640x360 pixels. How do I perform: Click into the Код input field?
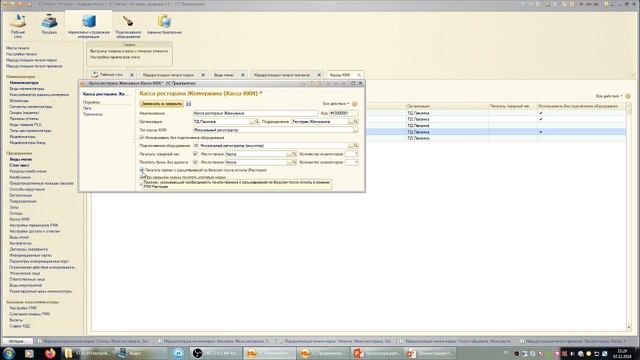(x=344, y=113)
